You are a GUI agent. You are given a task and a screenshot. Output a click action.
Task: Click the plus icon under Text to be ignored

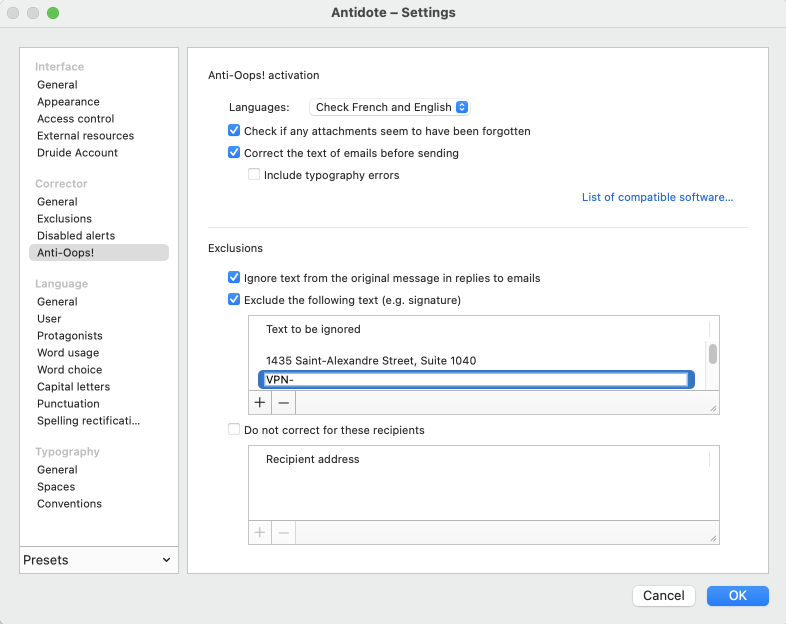coord(260,402)
